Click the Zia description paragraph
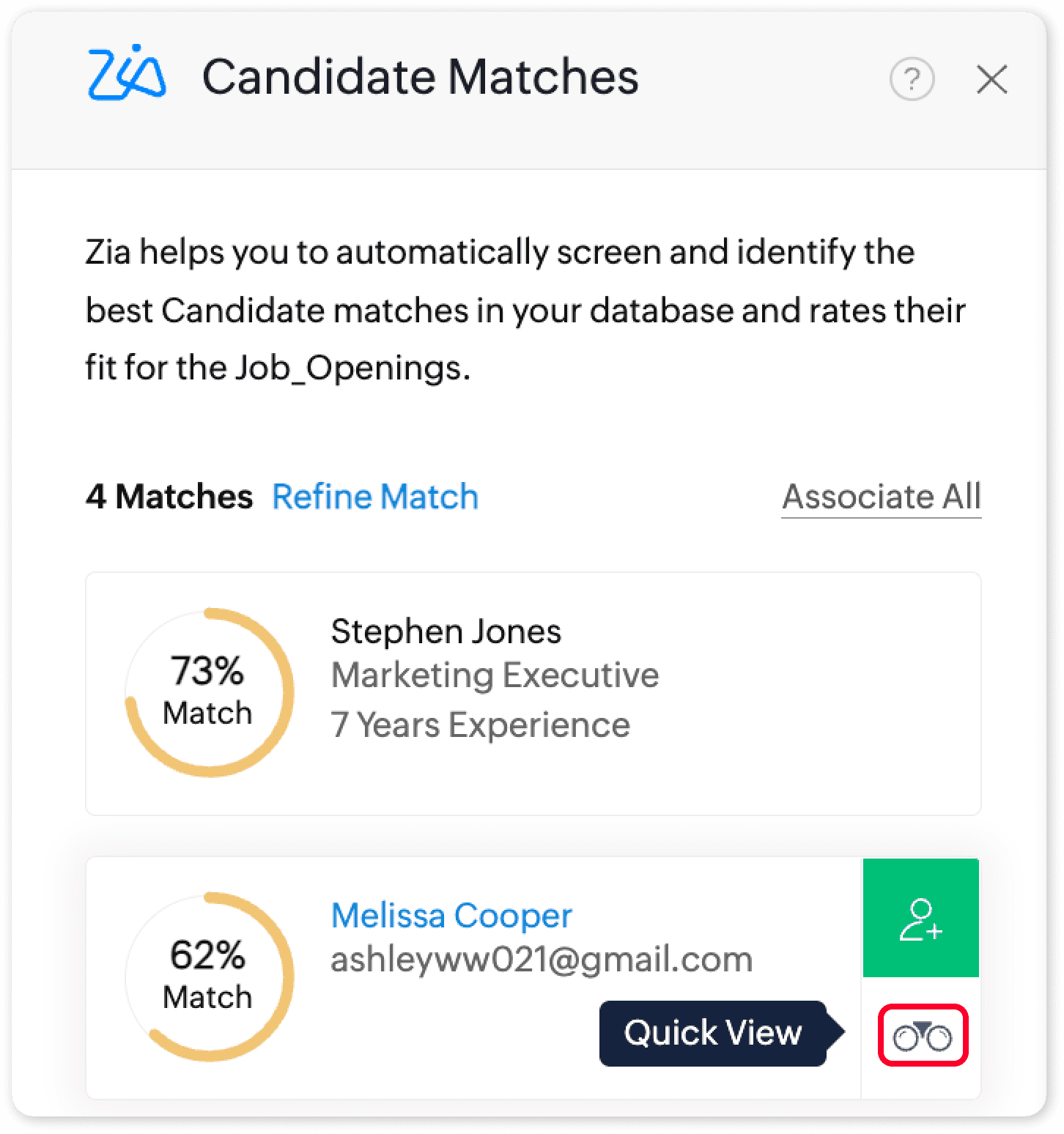Image resolution: width=1064 pixels, height=1134 pixels. 525,310
